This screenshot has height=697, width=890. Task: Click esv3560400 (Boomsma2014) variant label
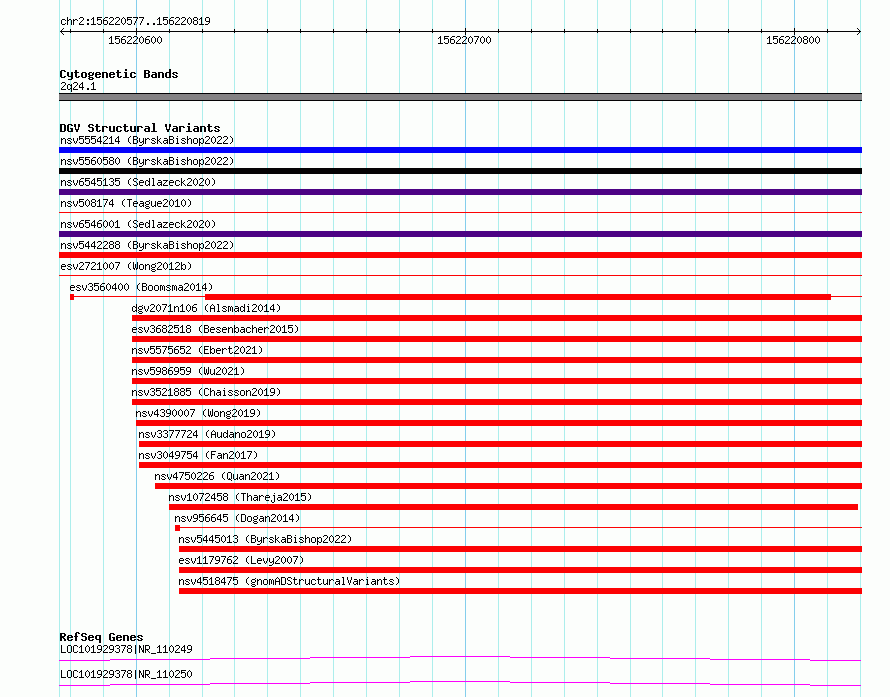[141, 287]
